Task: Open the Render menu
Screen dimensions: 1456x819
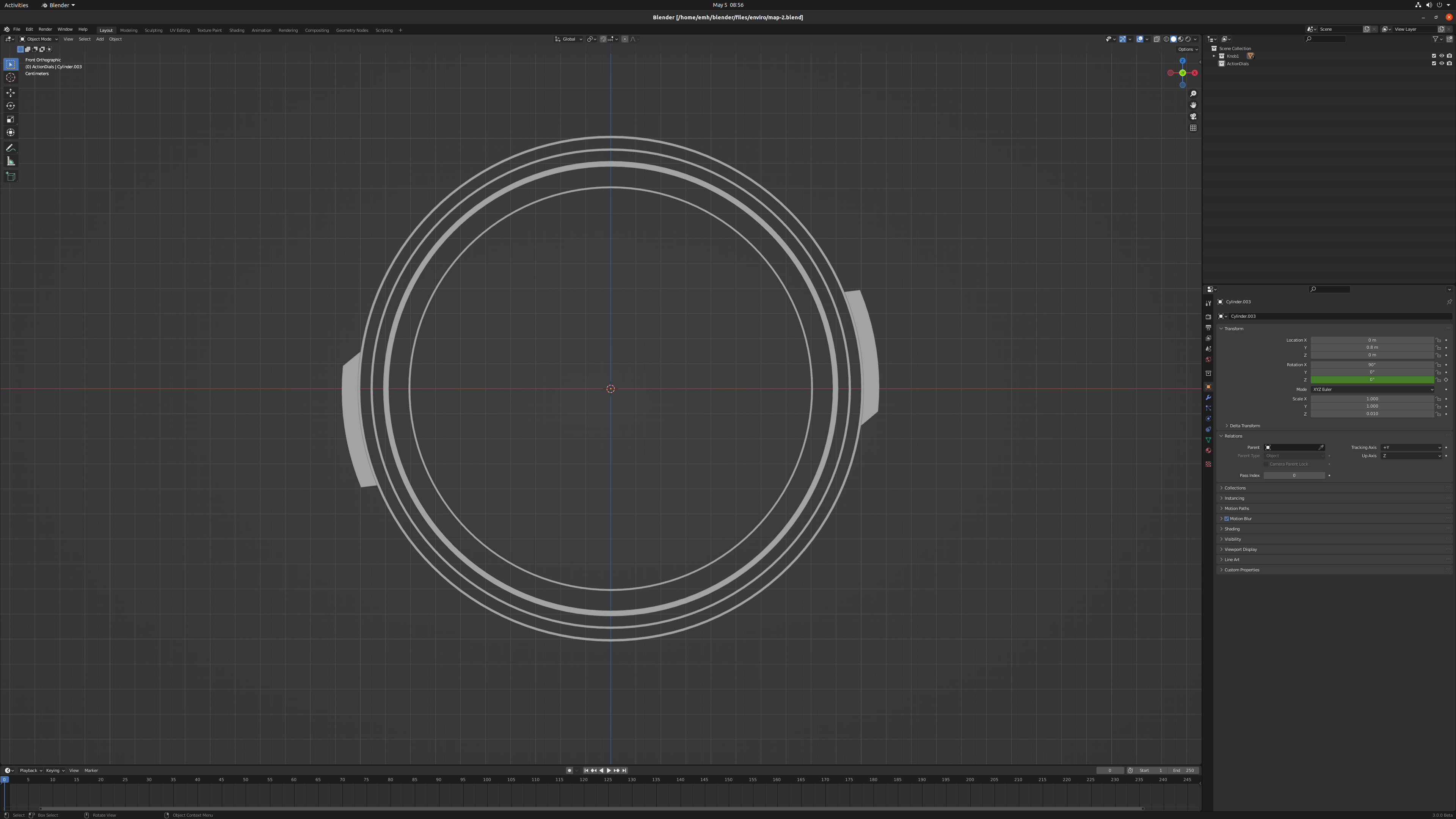Action: (45, 30)
